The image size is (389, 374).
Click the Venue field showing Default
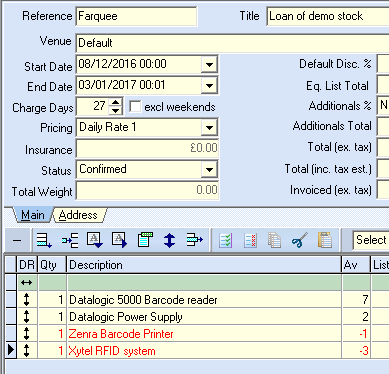[x=232, y=43]
